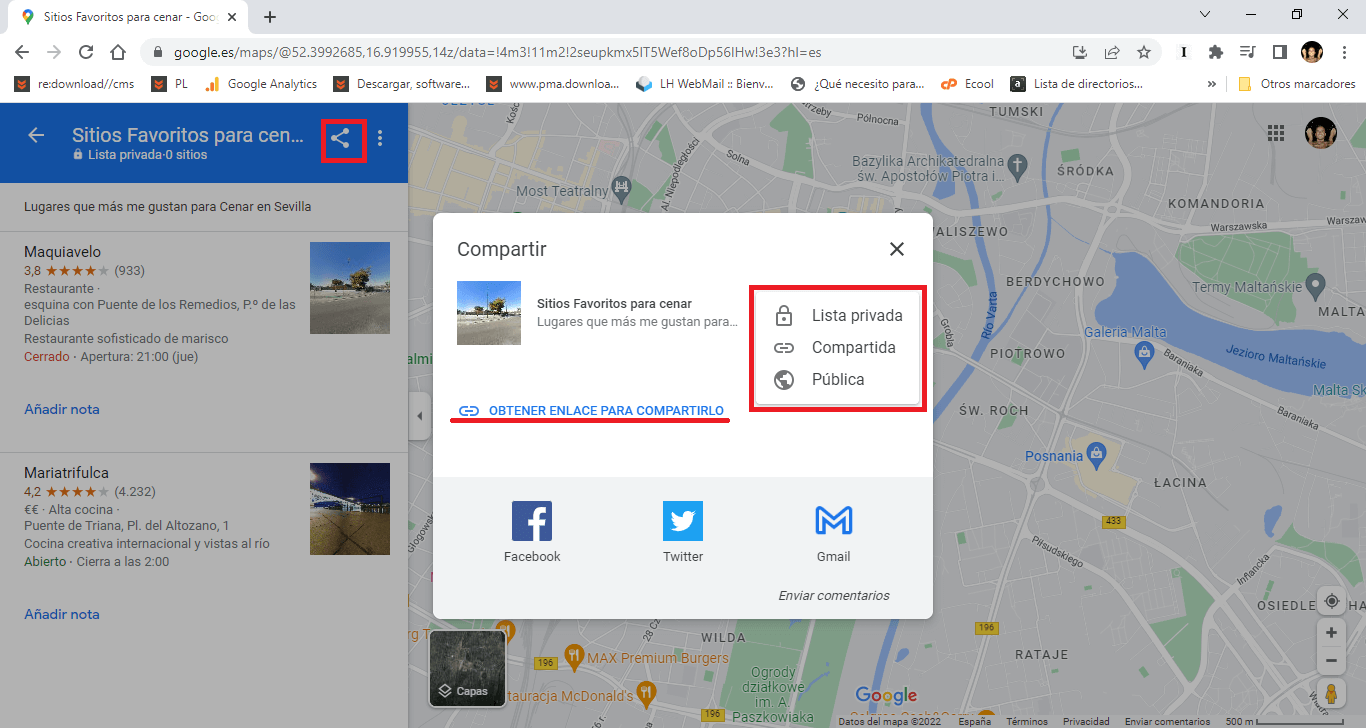1366x728 pixels.
Task: Reload the page
Action: point(86,52)
